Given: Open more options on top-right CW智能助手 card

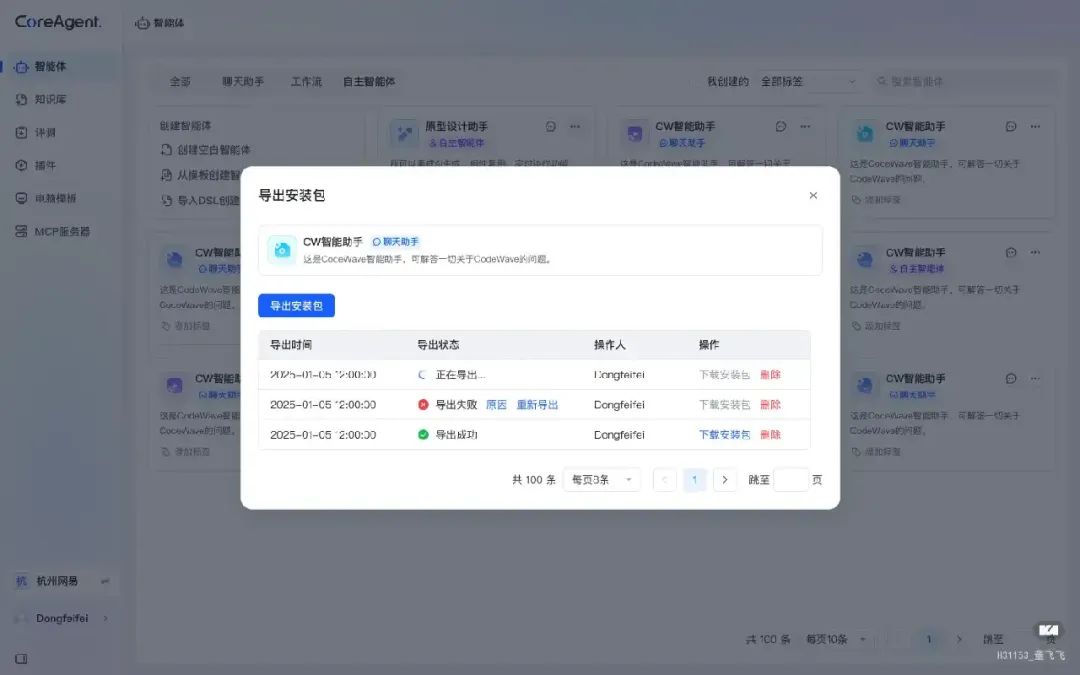Looking at the screenshot, I should click(x=1035, y=127).
